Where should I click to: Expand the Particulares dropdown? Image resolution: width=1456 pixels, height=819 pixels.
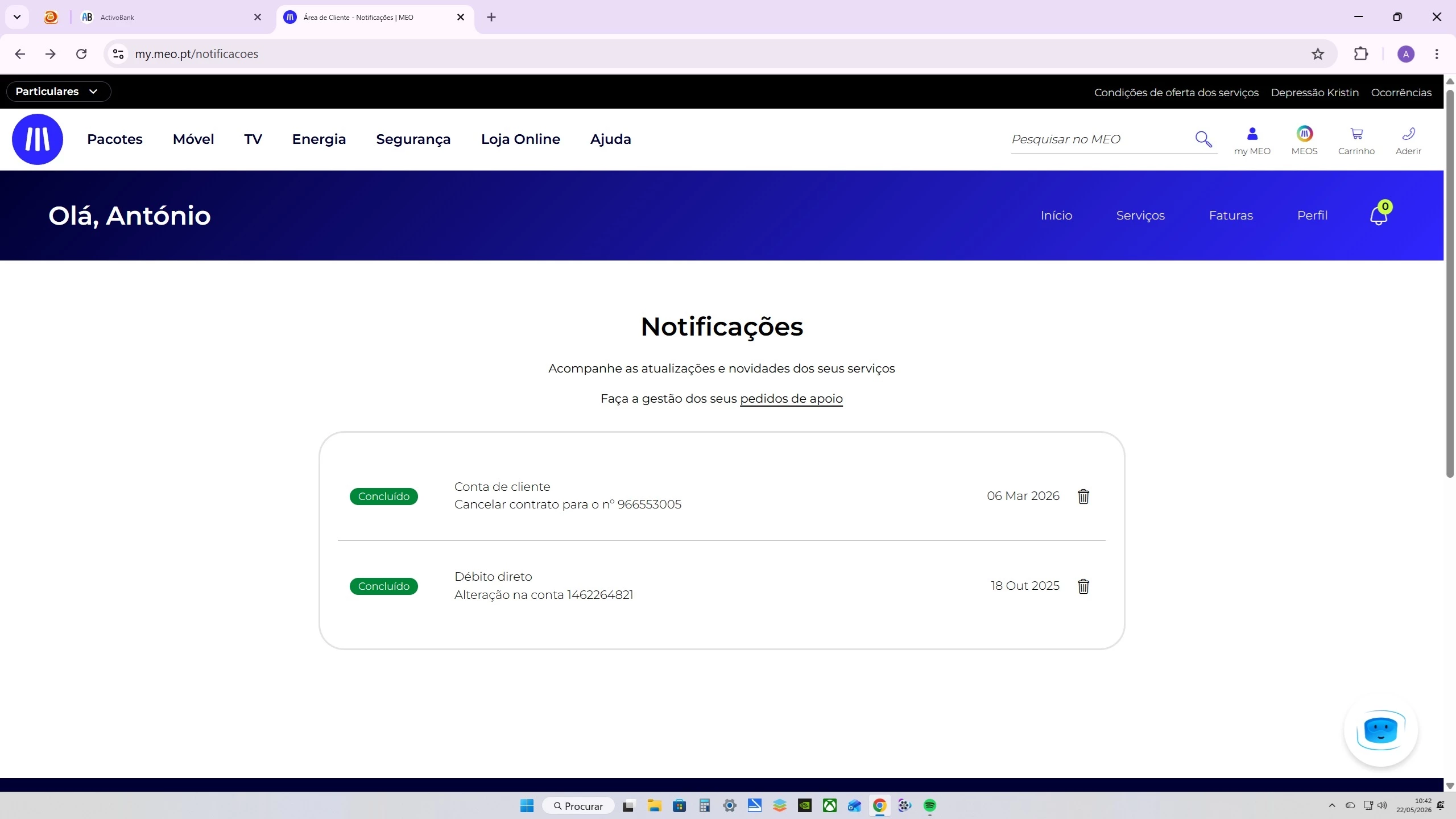tap(58, 92)
